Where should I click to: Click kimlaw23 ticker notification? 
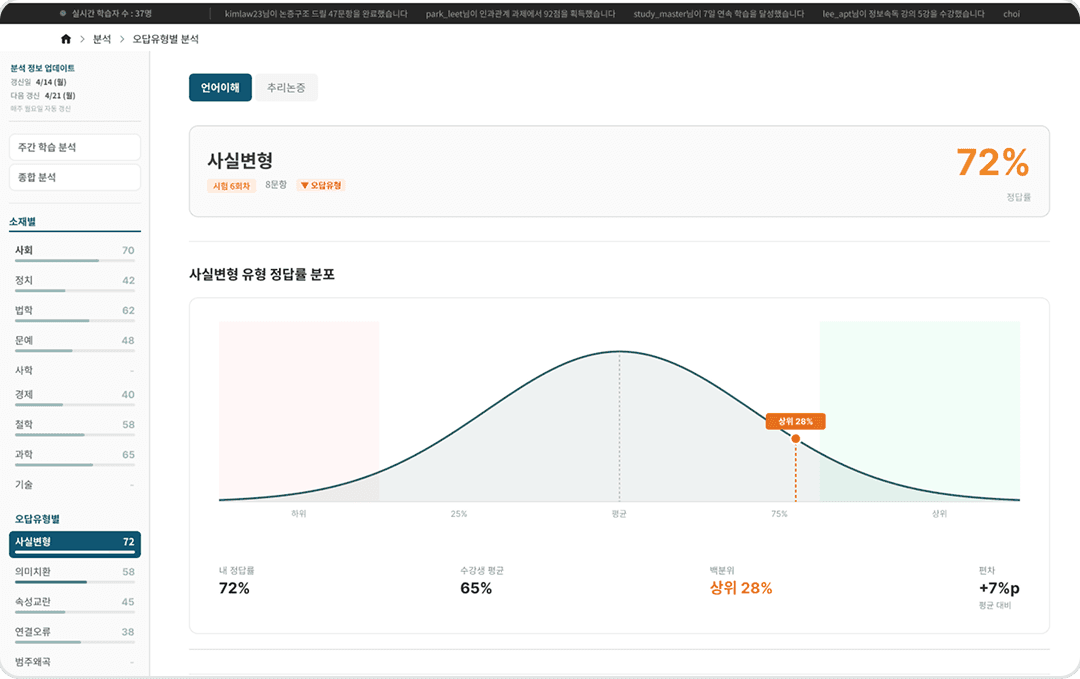[x=316, y=14]
